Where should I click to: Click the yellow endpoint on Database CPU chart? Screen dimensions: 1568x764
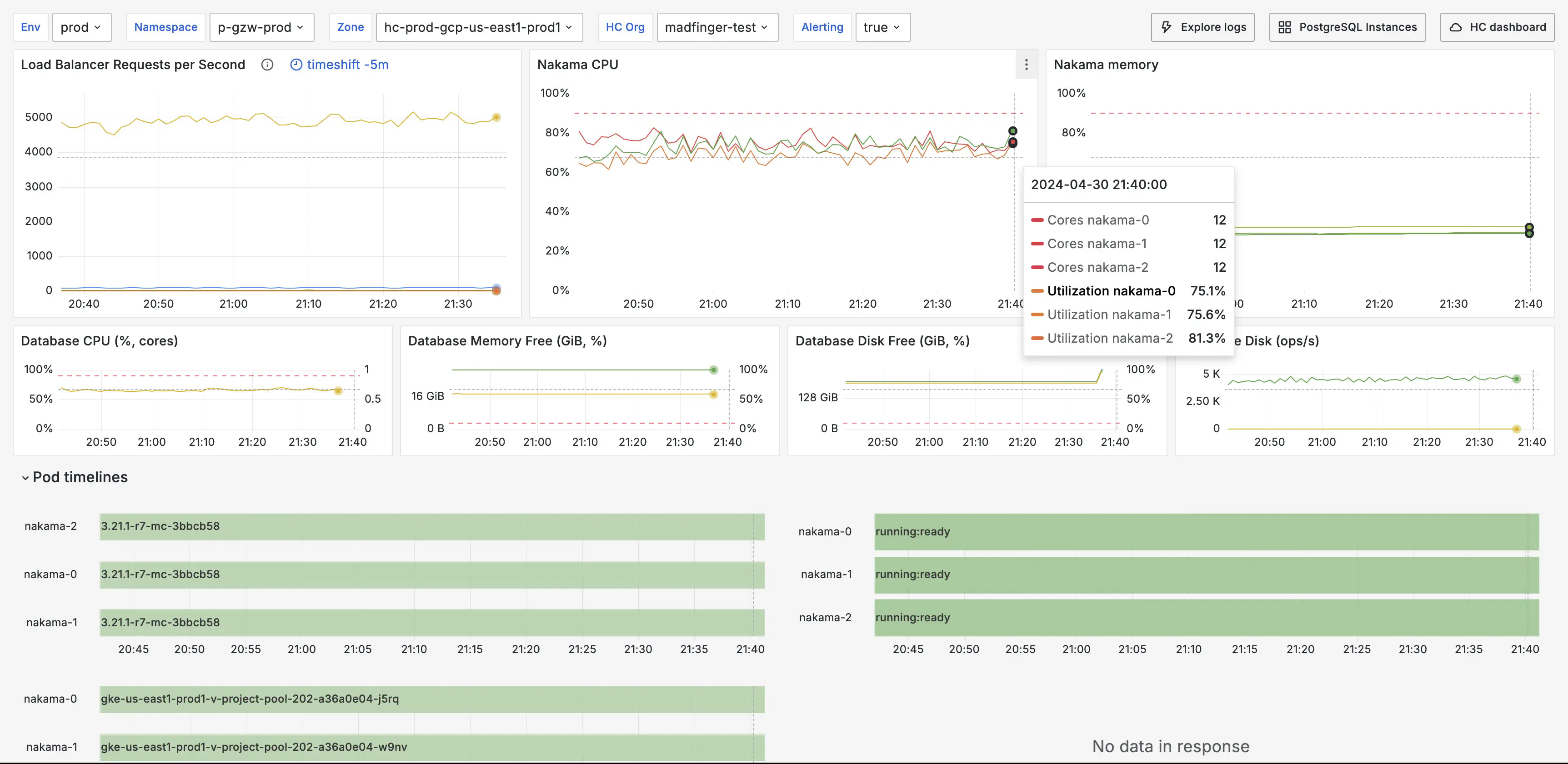338,390
